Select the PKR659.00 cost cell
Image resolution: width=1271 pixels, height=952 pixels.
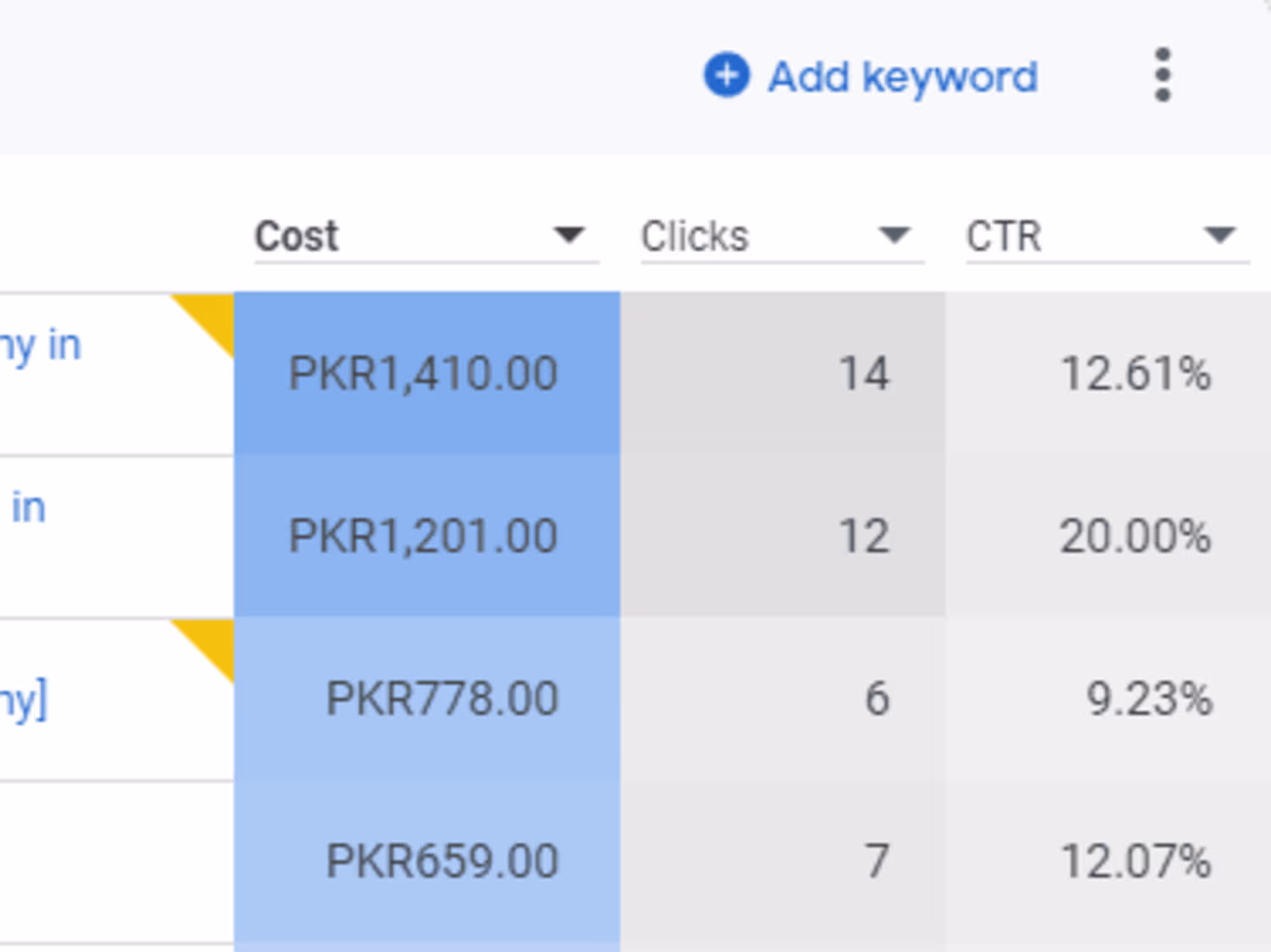[x=441, y=861]
